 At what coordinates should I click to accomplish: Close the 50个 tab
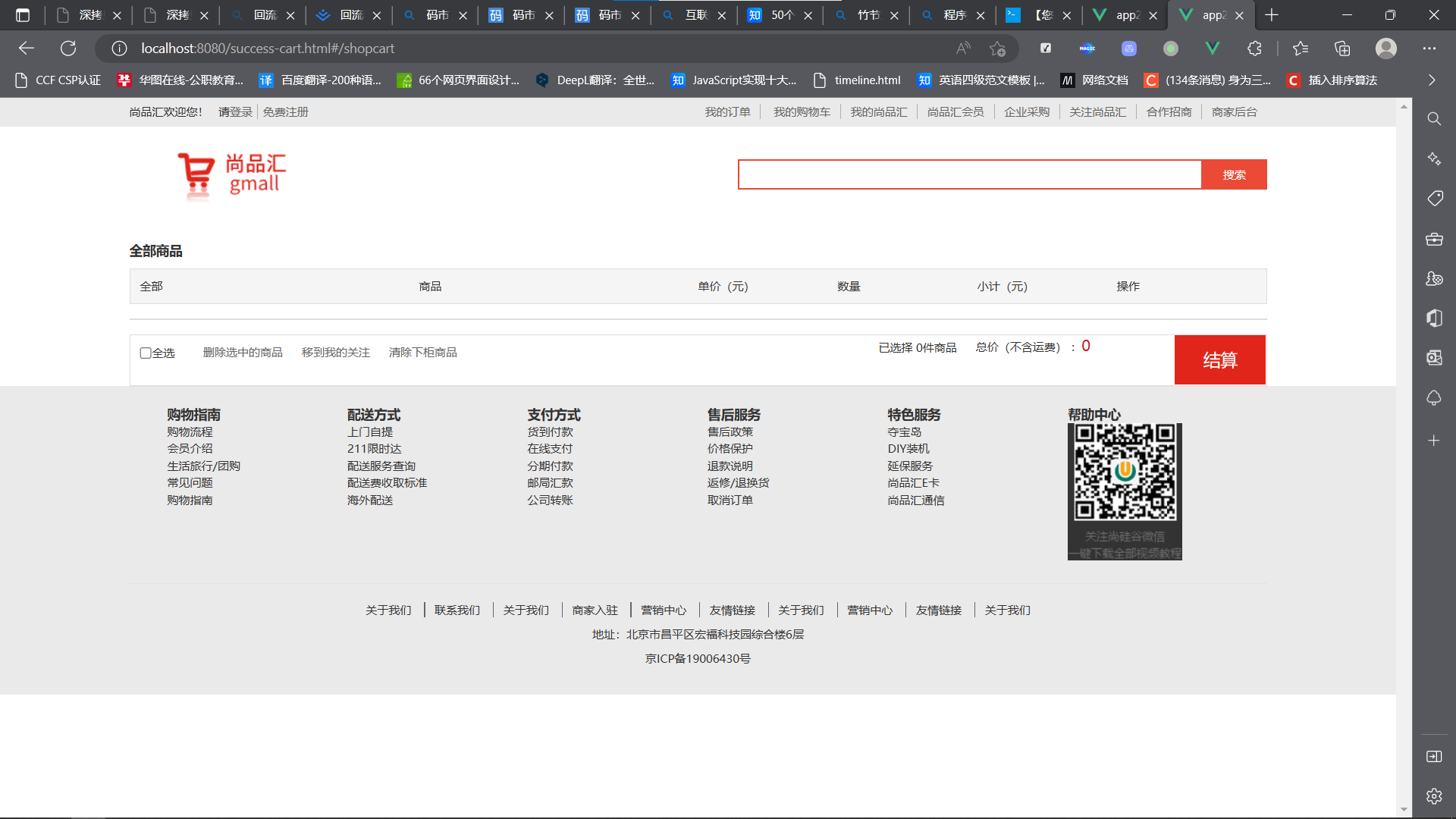tap(808, 15)
